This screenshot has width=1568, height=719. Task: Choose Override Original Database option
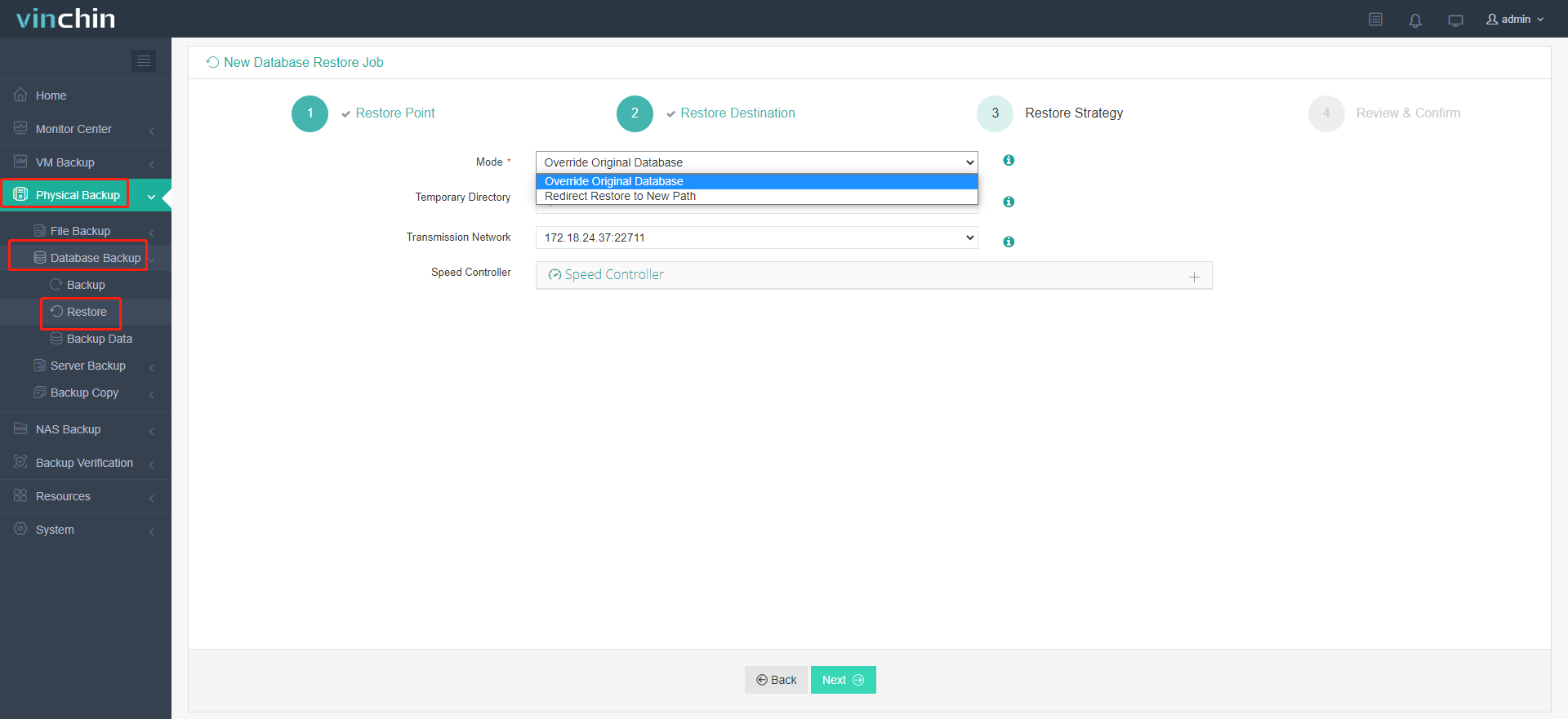(x=756, y=181)
